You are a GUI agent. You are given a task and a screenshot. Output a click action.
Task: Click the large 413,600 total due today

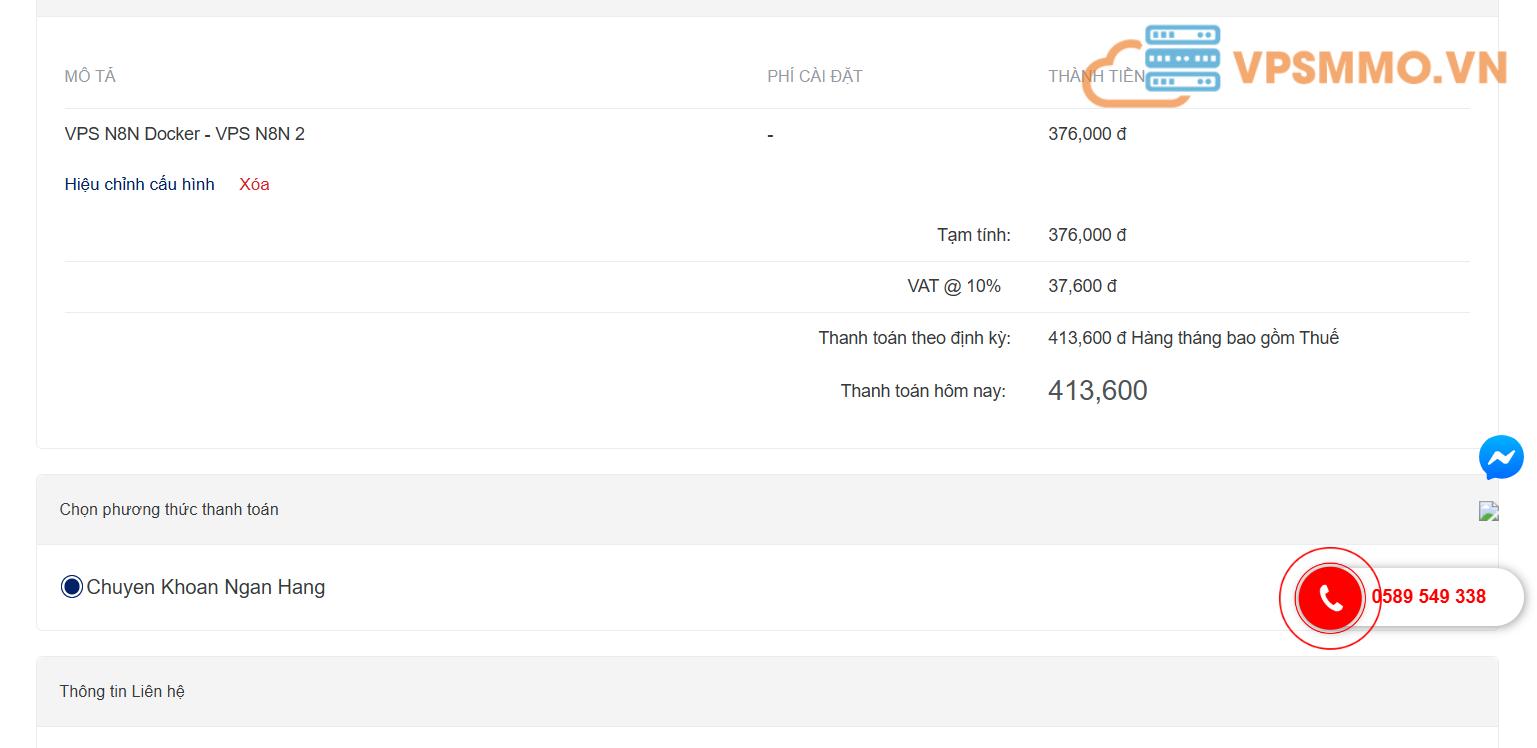pyautogui.click(x=1097, y=391)
